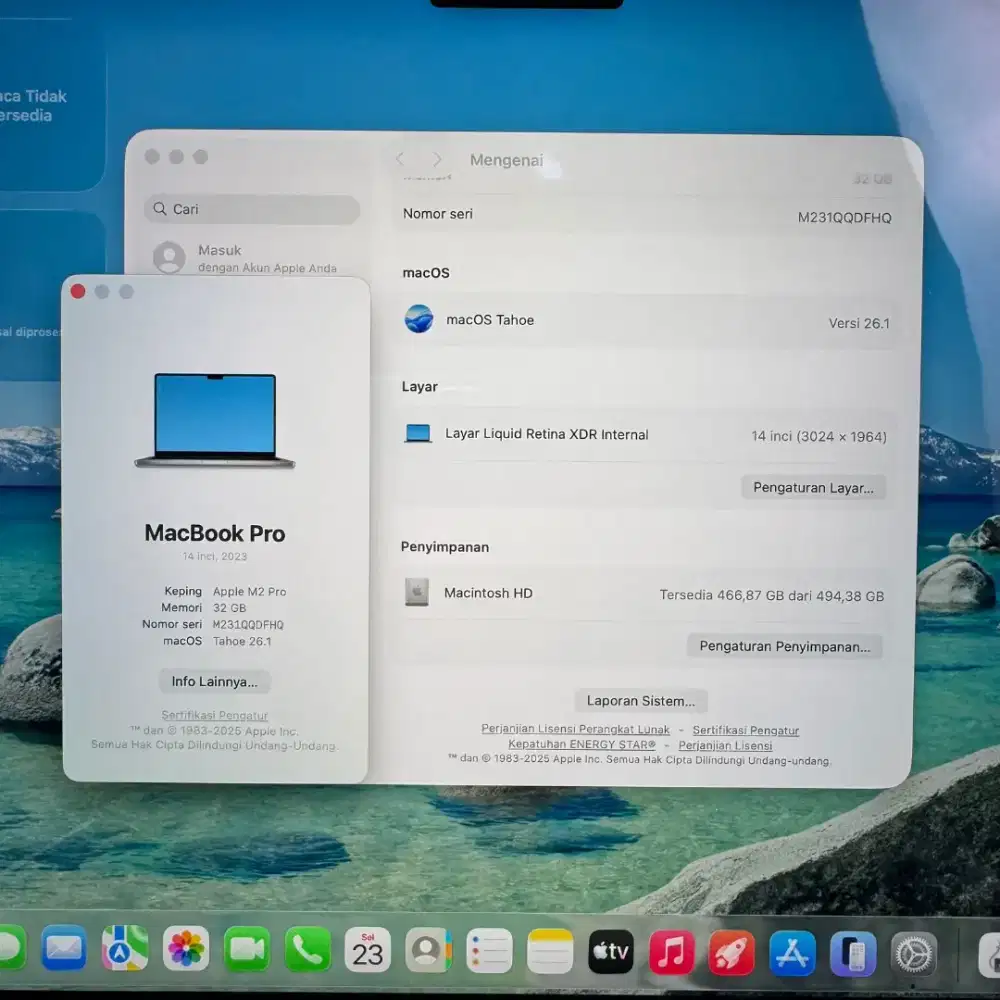Click the magnifier icon in the Cari field

[160, 209]
